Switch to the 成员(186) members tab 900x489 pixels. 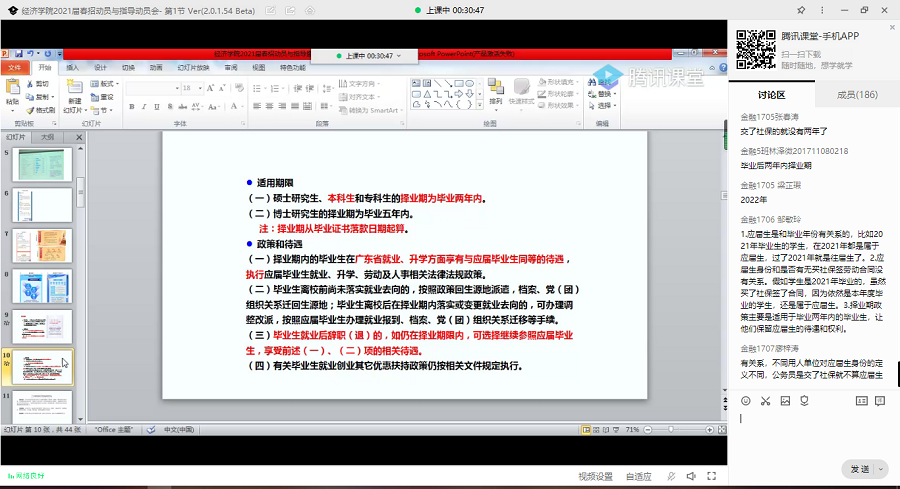coord(857,94)
